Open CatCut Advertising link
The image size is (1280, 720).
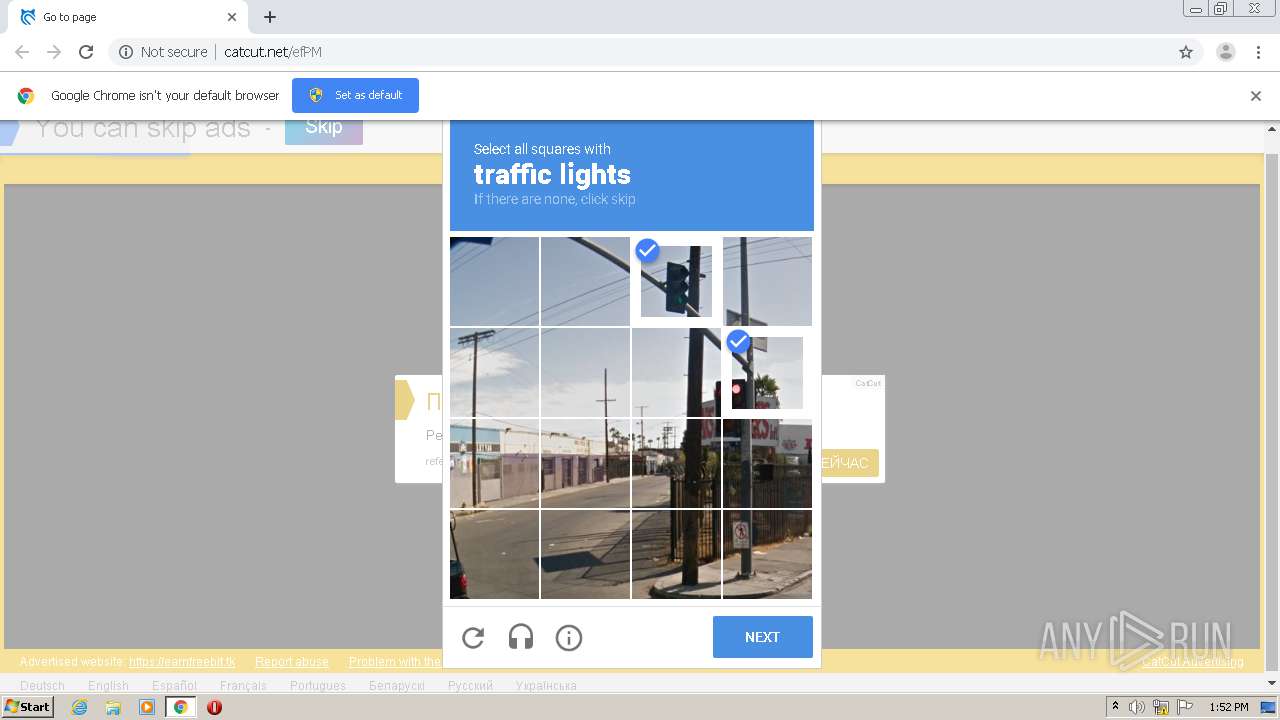click(x=1193, y=662)
